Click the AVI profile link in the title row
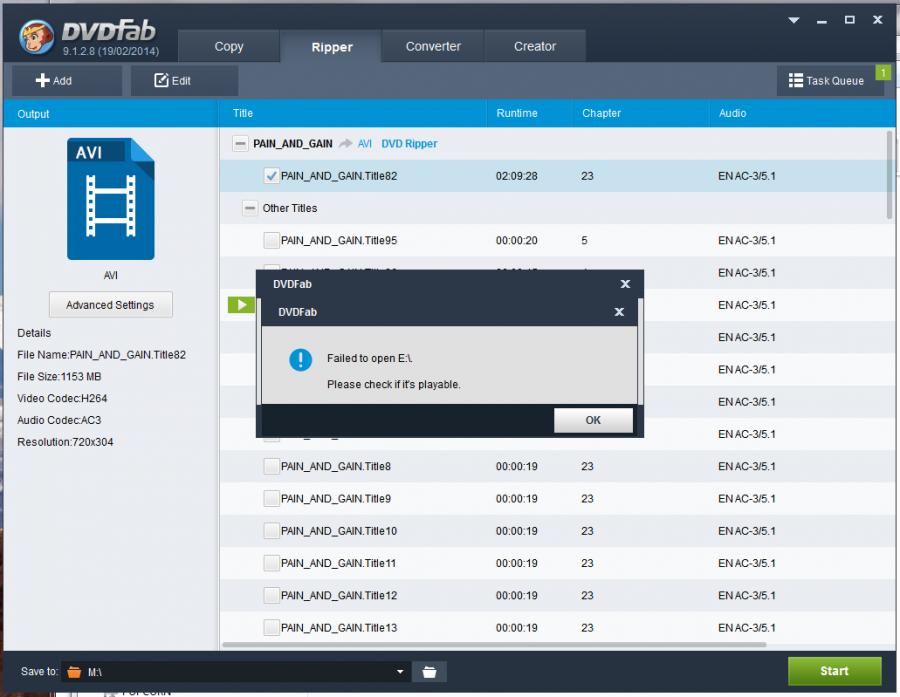Screen dimensions: 900x697 coord(364,144)
